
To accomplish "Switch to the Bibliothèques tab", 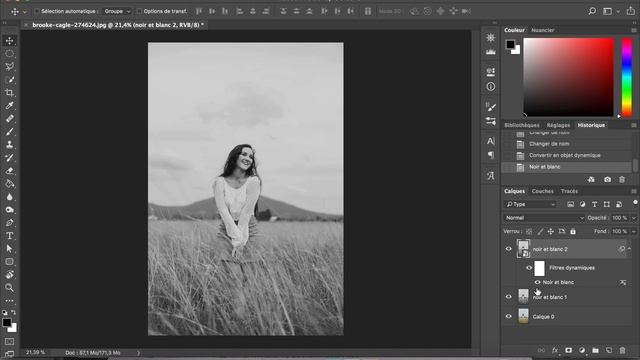I will [522, 125].
